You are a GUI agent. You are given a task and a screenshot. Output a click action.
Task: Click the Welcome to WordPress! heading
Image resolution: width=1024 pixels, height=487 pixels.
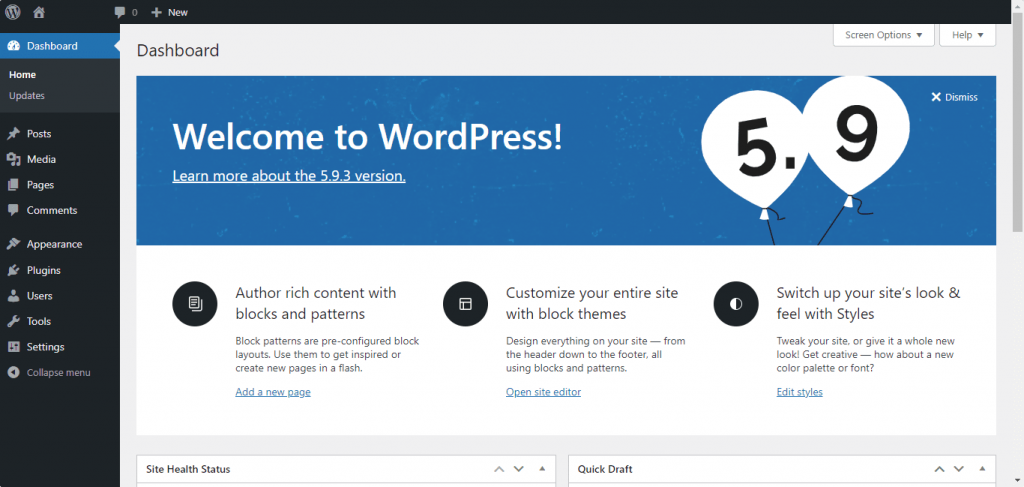(x=367, y=137)
